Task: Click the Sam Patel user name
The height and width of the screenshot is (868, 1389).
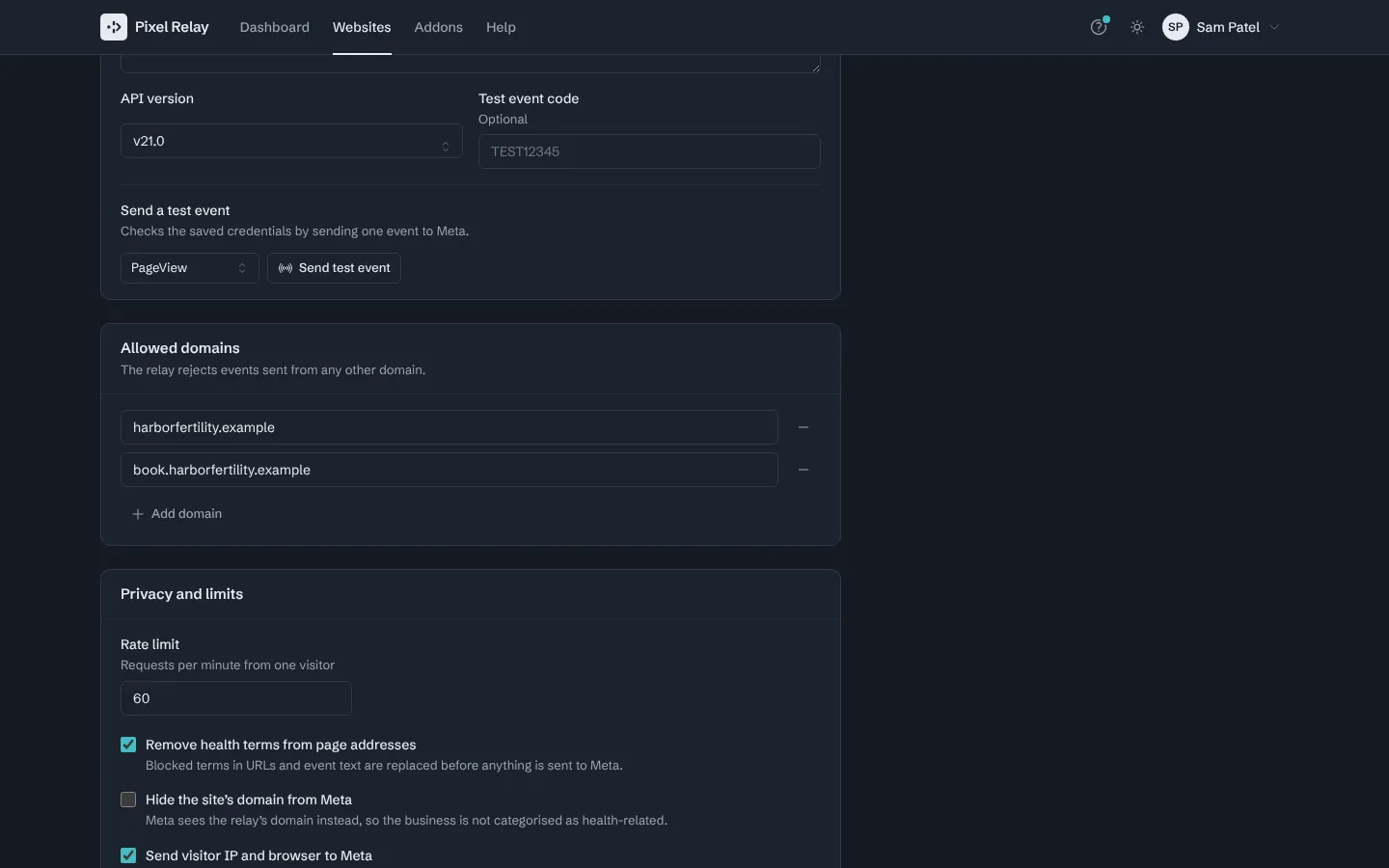Action: click(1228, 27)
